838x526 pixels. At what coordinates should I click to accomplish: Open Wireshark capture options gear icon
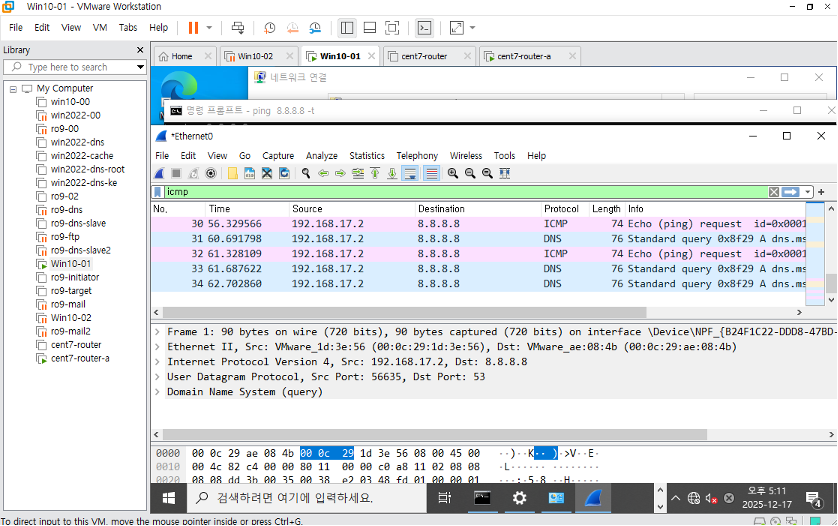click(211, 173)
